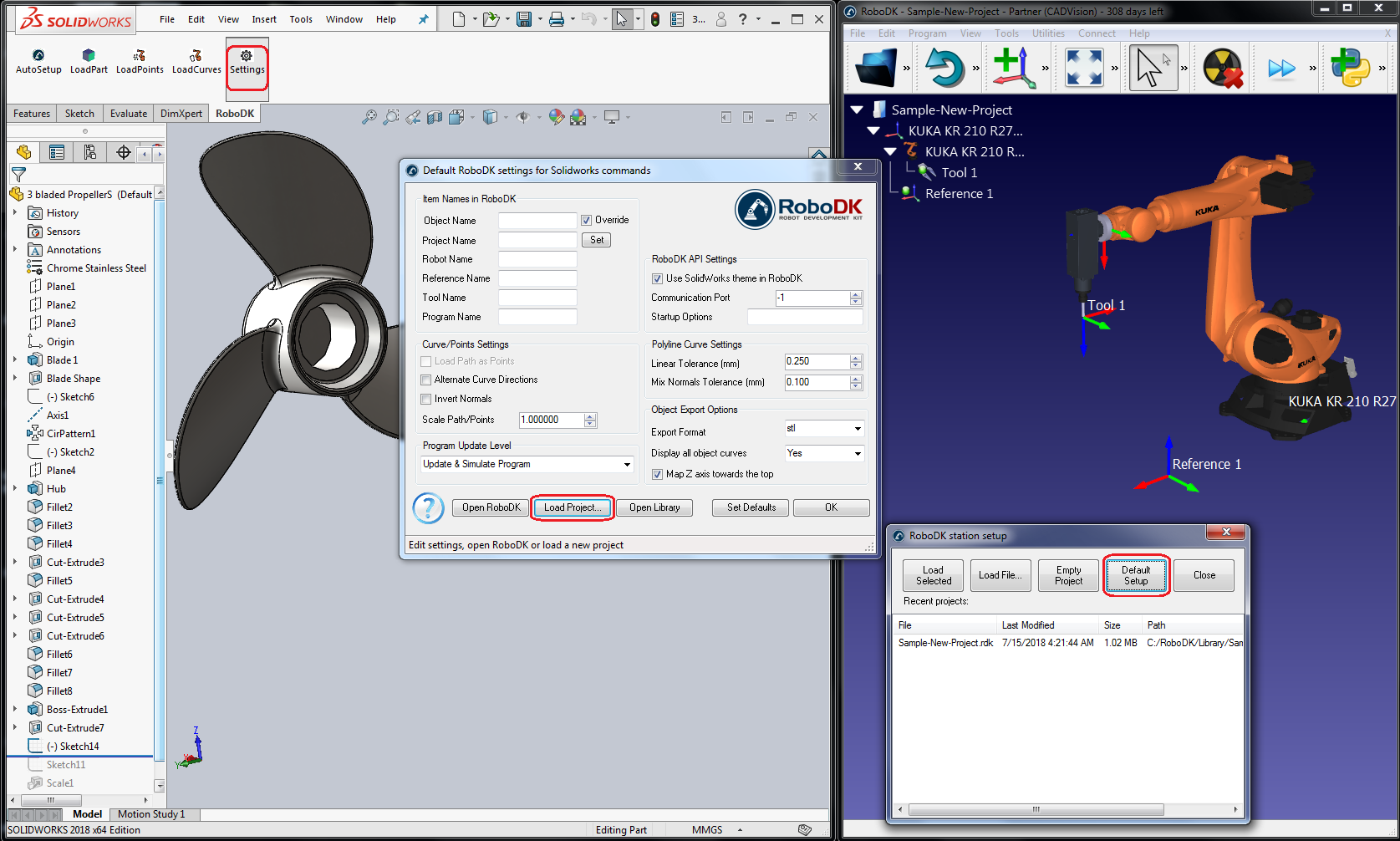Screen dimensions: 1400x841
Task: Fit all in RoboDK 3D view
Action: [x=1083, y=67]
